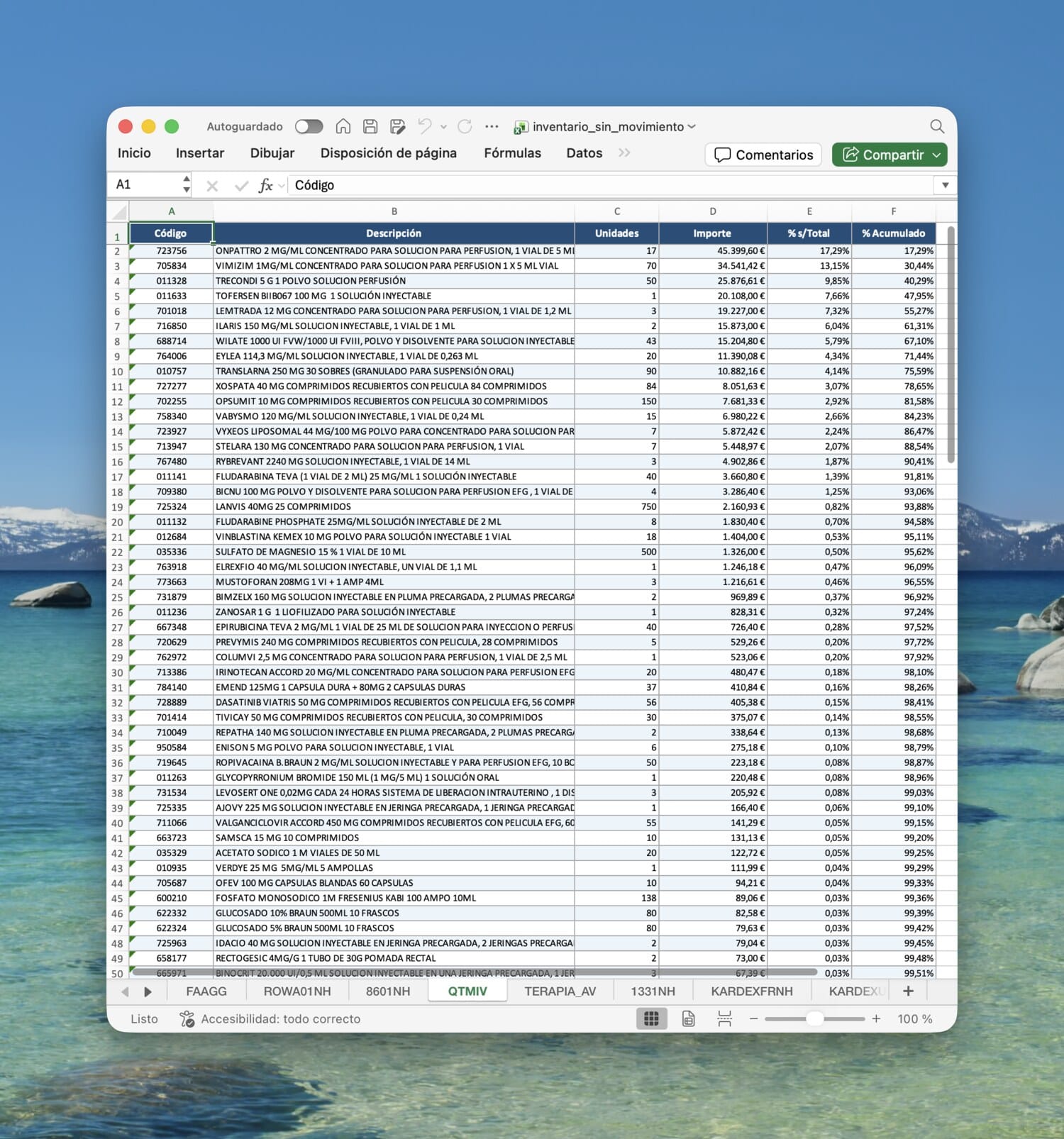Click the select-all corner triangle
This screenshot has width=1064, height=1139.
(118, 211)
